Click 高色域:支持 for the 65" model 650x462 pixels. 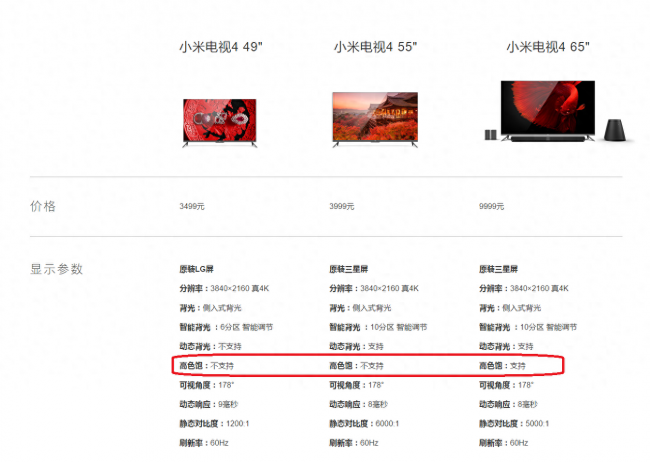[x=502, y=366]
